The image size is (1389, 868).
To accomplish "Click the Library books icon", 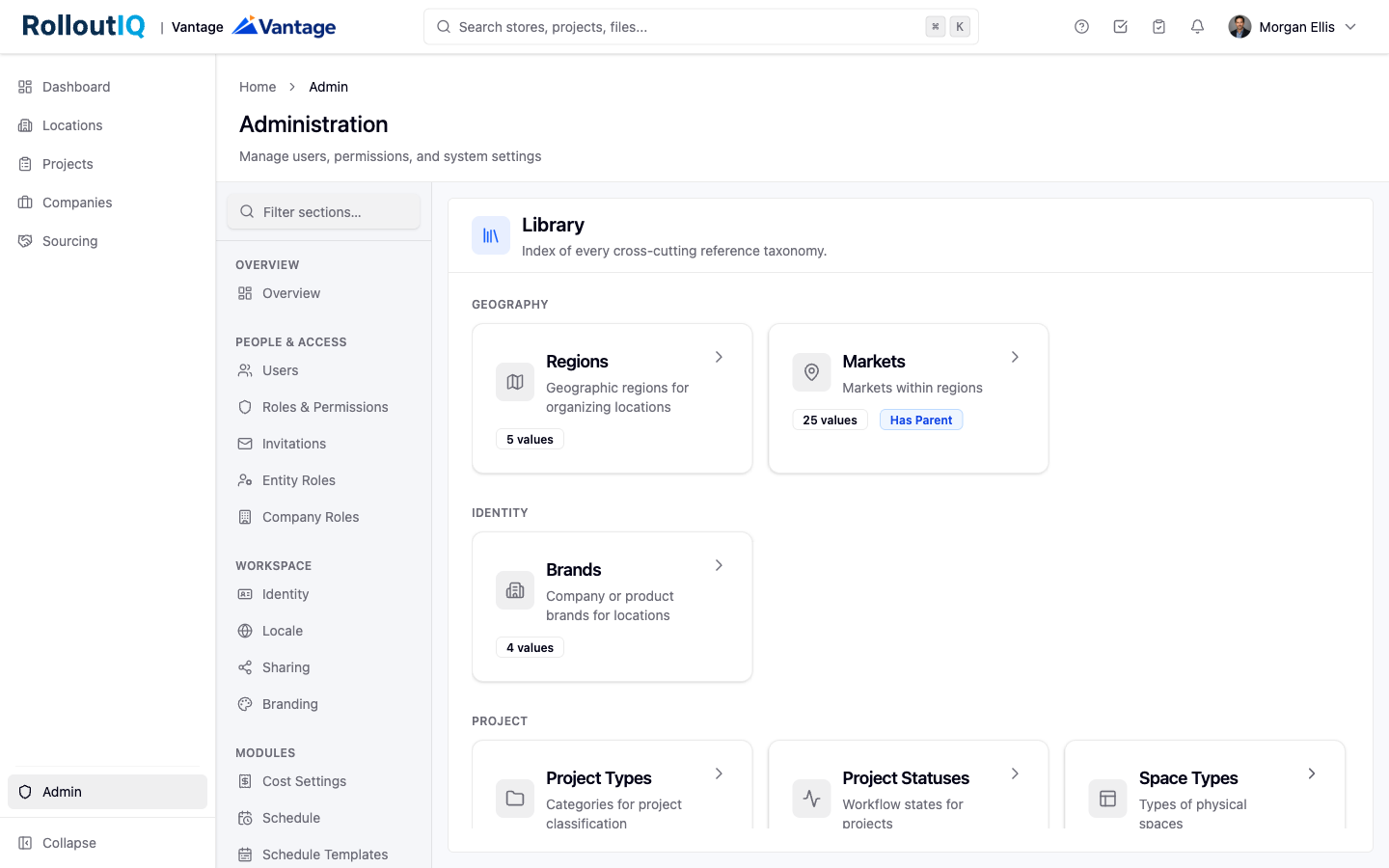I will pyautogui.click(x=491, y=235).
